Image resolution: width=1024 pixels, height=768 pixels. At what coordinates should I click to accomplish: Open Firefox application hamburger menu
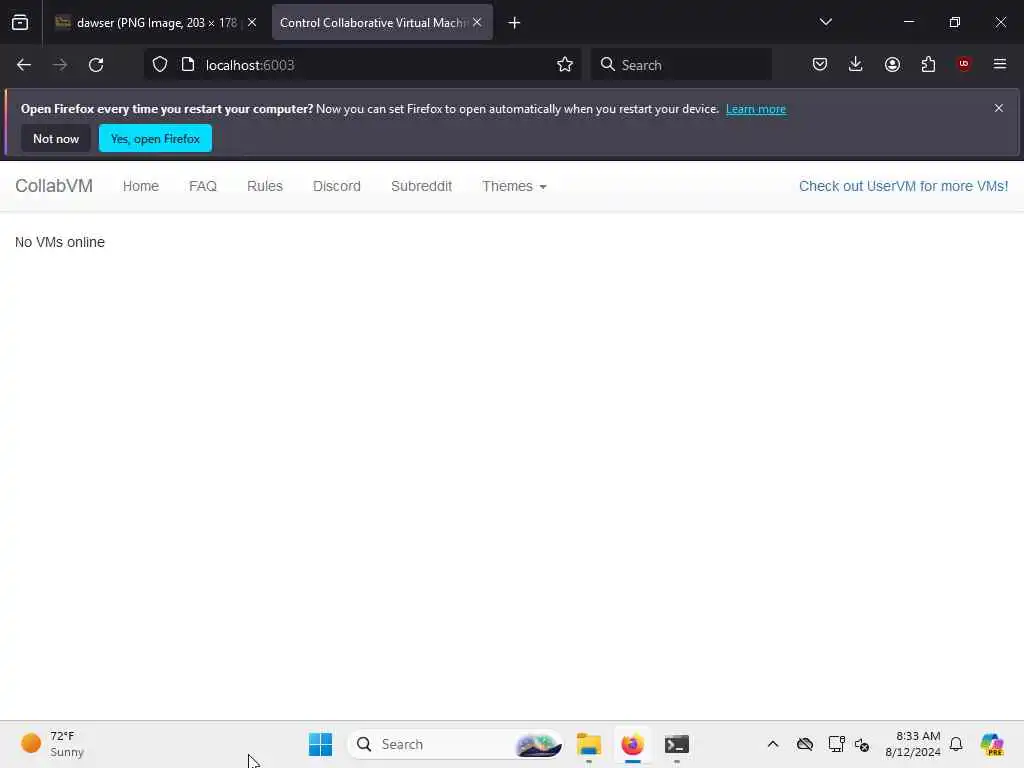pos(1000,64)
